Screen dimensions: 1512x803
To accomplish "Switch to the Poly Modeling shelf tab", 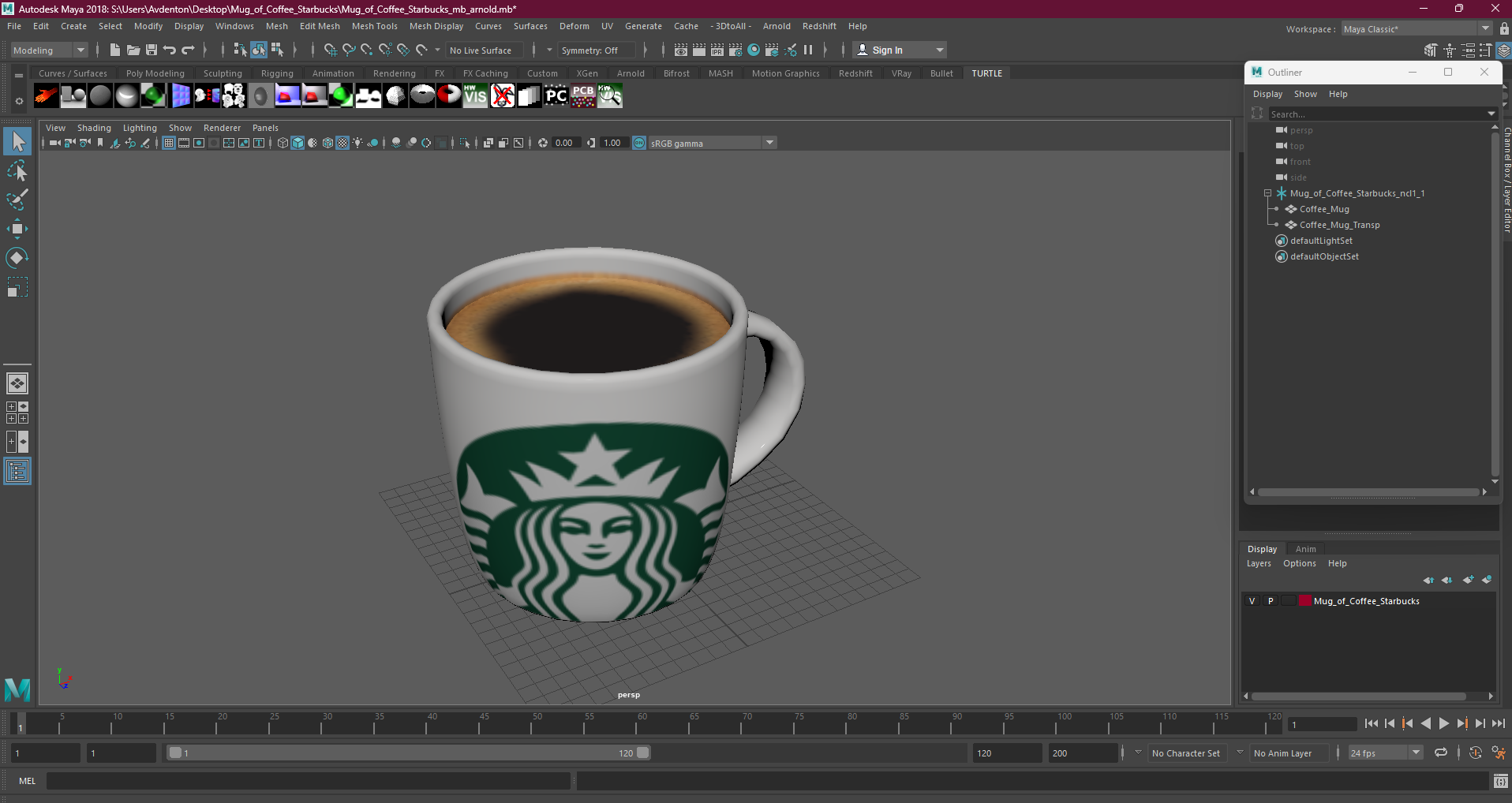I will [155, 73].
